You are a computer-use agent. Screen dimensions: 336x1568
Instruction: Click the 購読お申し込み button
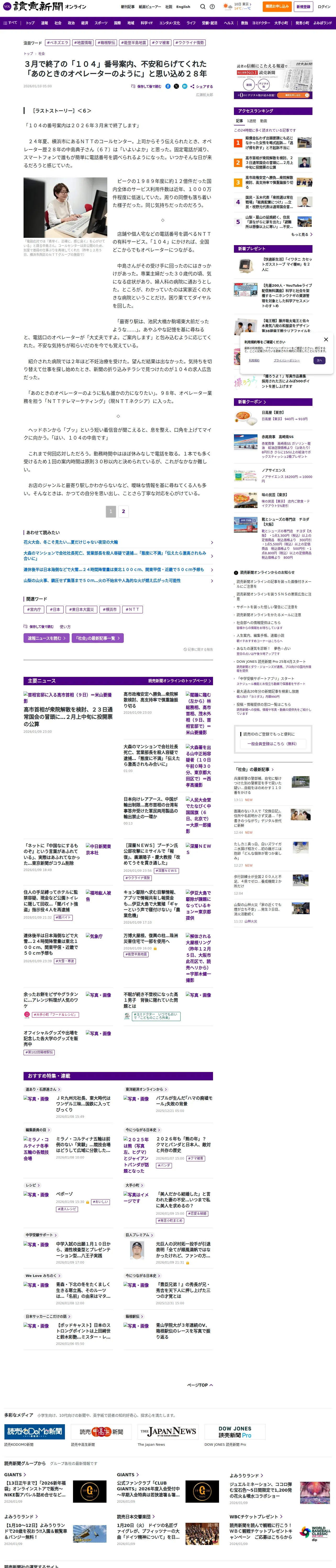click(x=277, y=7)
